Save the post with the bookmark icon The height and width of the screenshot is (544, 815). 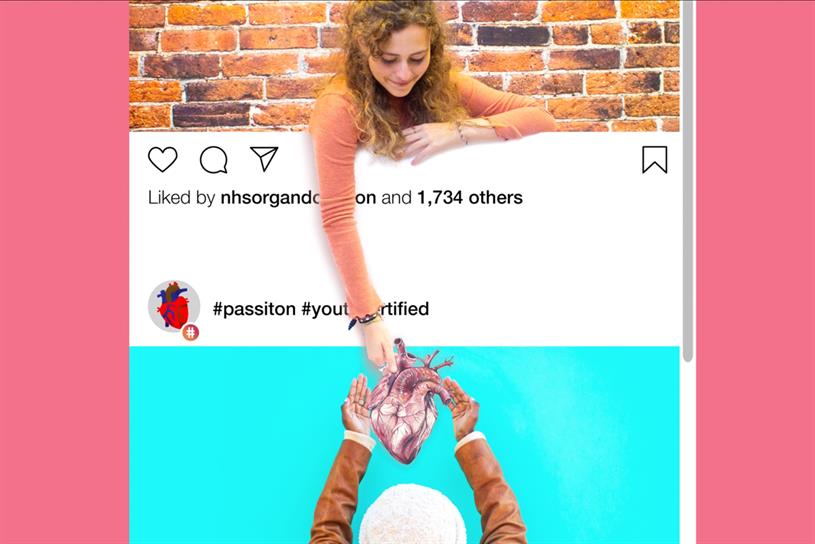coord(654,160)
